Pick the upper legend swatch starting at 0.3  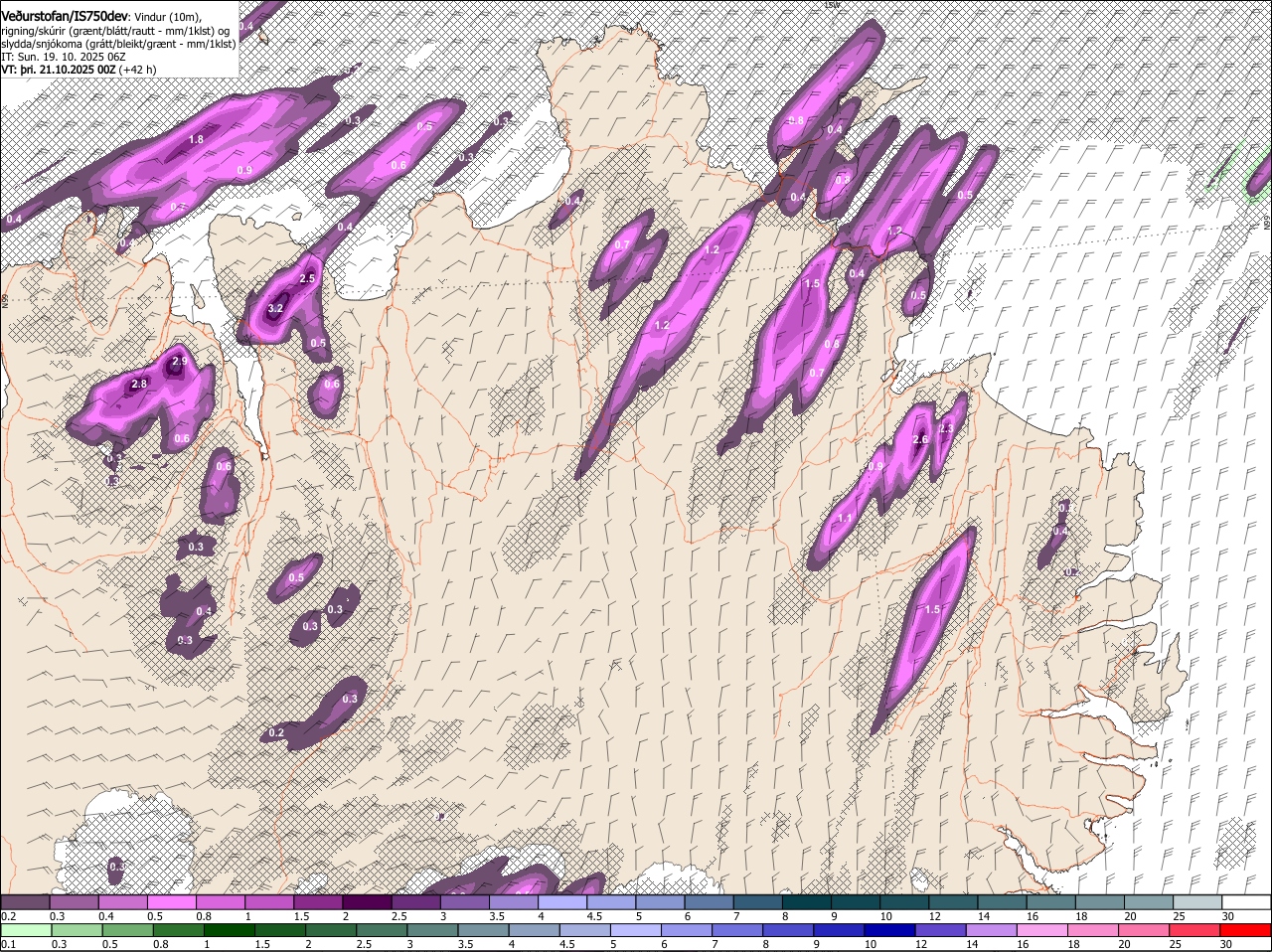coord(74,901)
